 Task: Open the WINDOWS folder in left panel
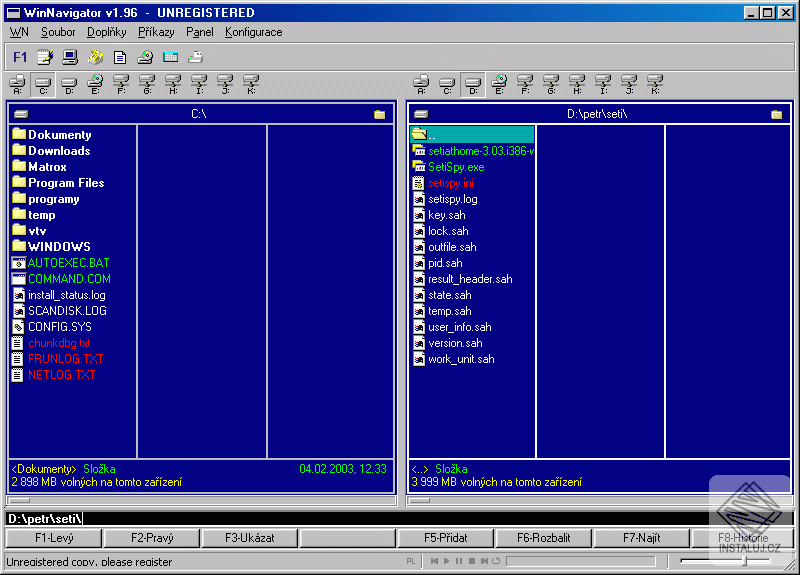coord(59,247)
